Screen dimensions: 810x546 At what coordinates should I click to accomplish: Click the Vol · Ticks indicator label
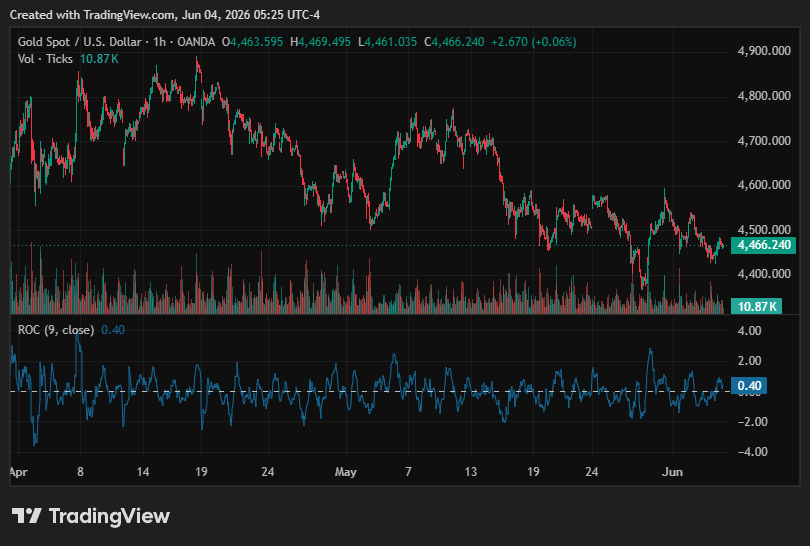click(x=45, y=59)
